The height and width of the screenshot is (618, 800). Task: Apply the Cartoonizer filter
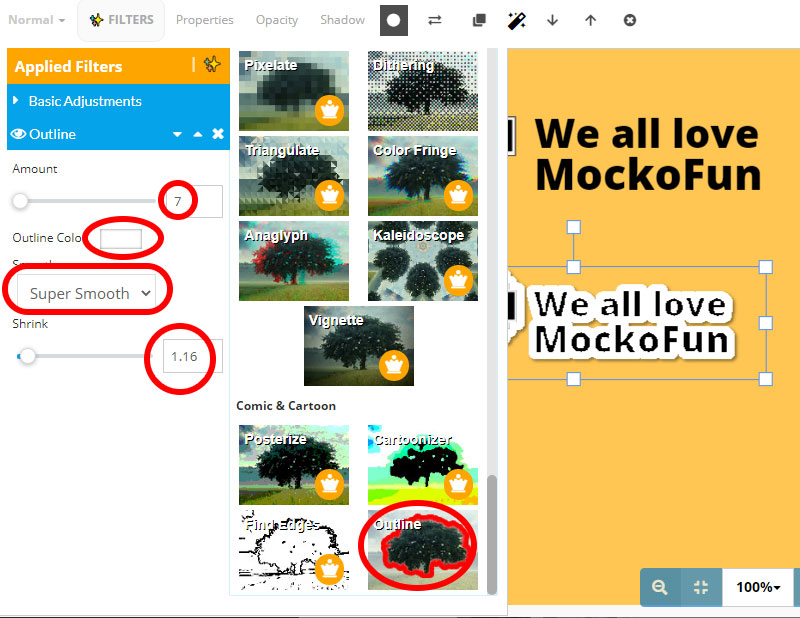click(423, 465)
